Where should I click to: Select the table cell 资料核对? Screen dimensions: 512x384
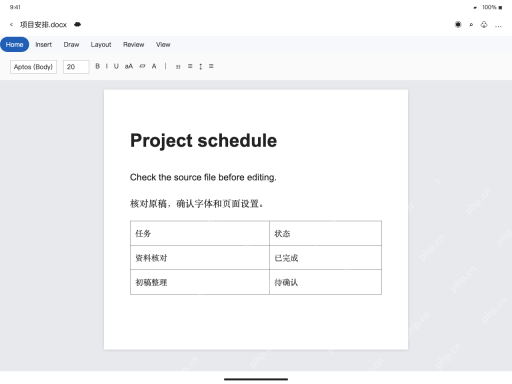[200, 258]
